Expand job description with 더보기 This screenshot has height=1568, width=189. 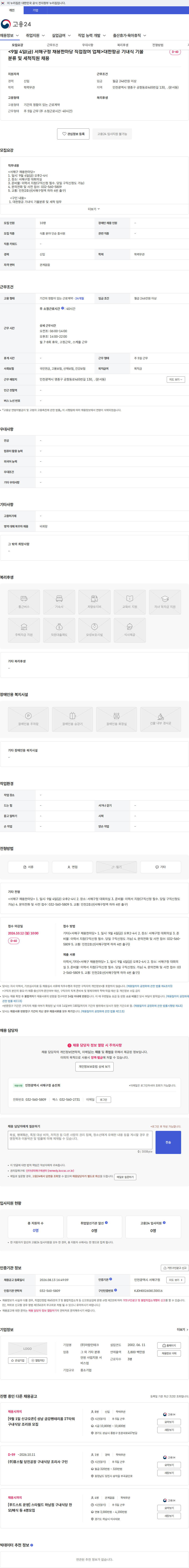pyautogui.click(x=94, y=209)
